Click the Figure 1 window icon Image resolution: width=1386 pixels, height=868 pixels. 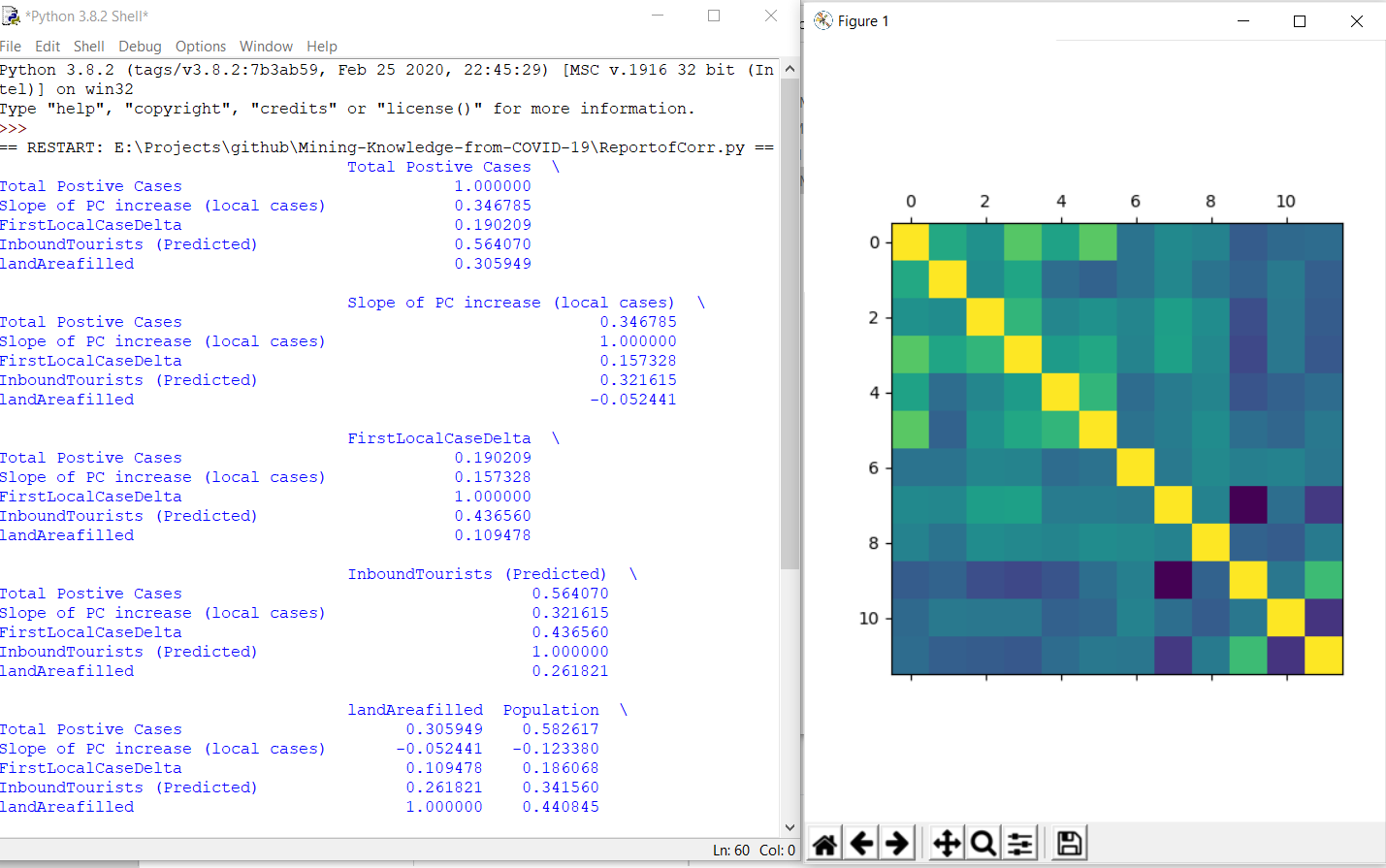click(x=823, y=20)
